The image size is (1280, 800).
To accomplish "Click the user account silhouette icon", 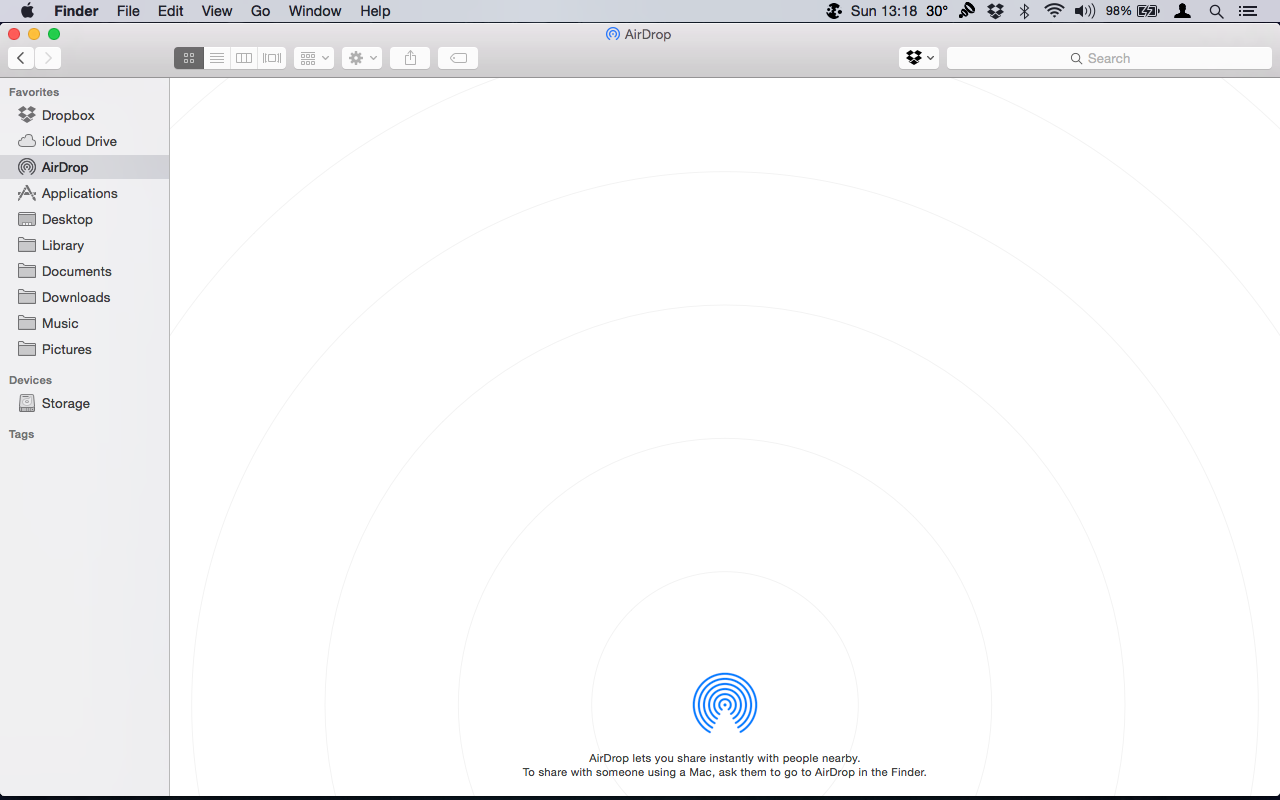I will pyautogui.click(x=1184, y=11).
